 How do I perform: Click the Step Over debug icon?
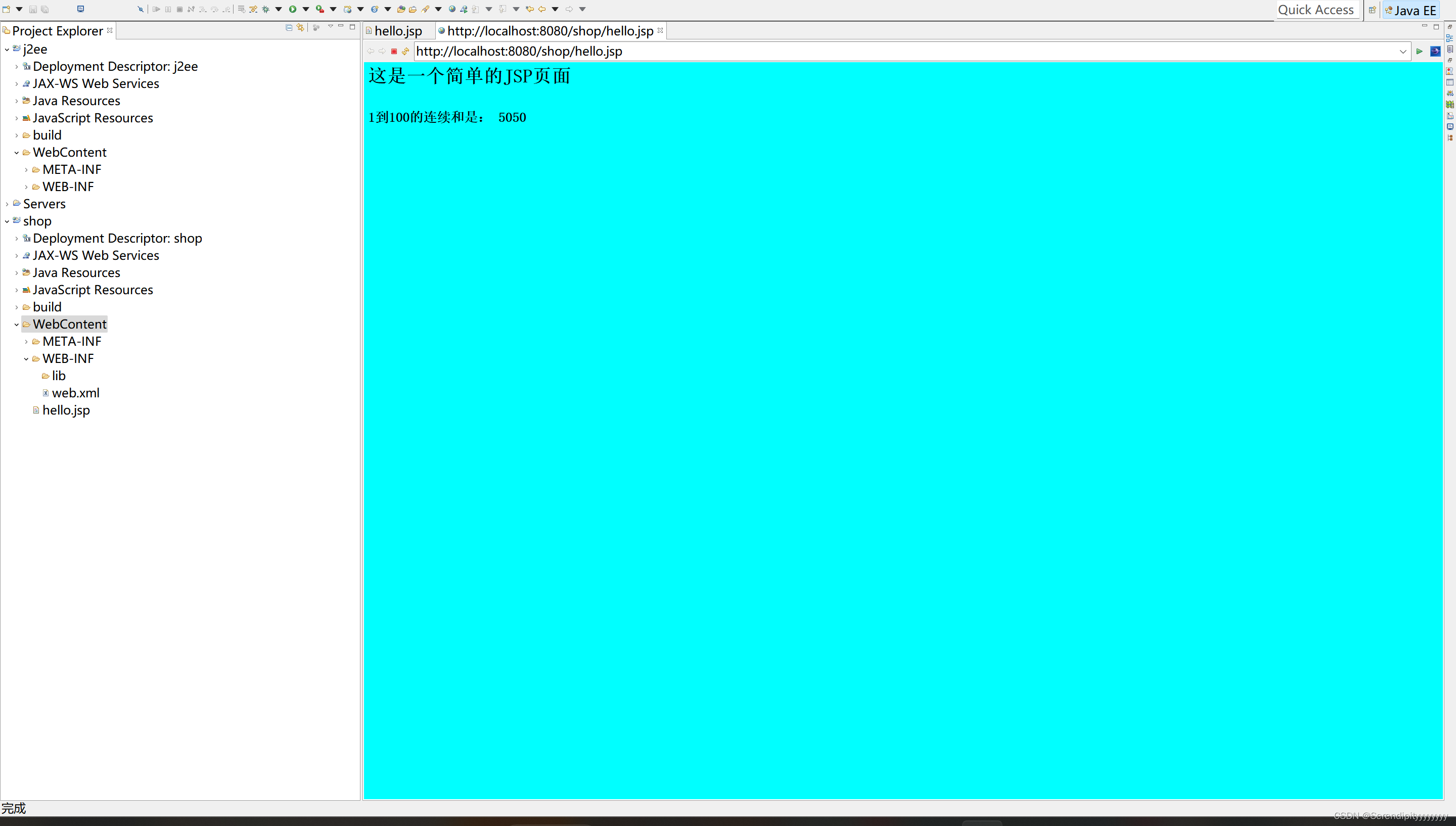click(214, 9)
